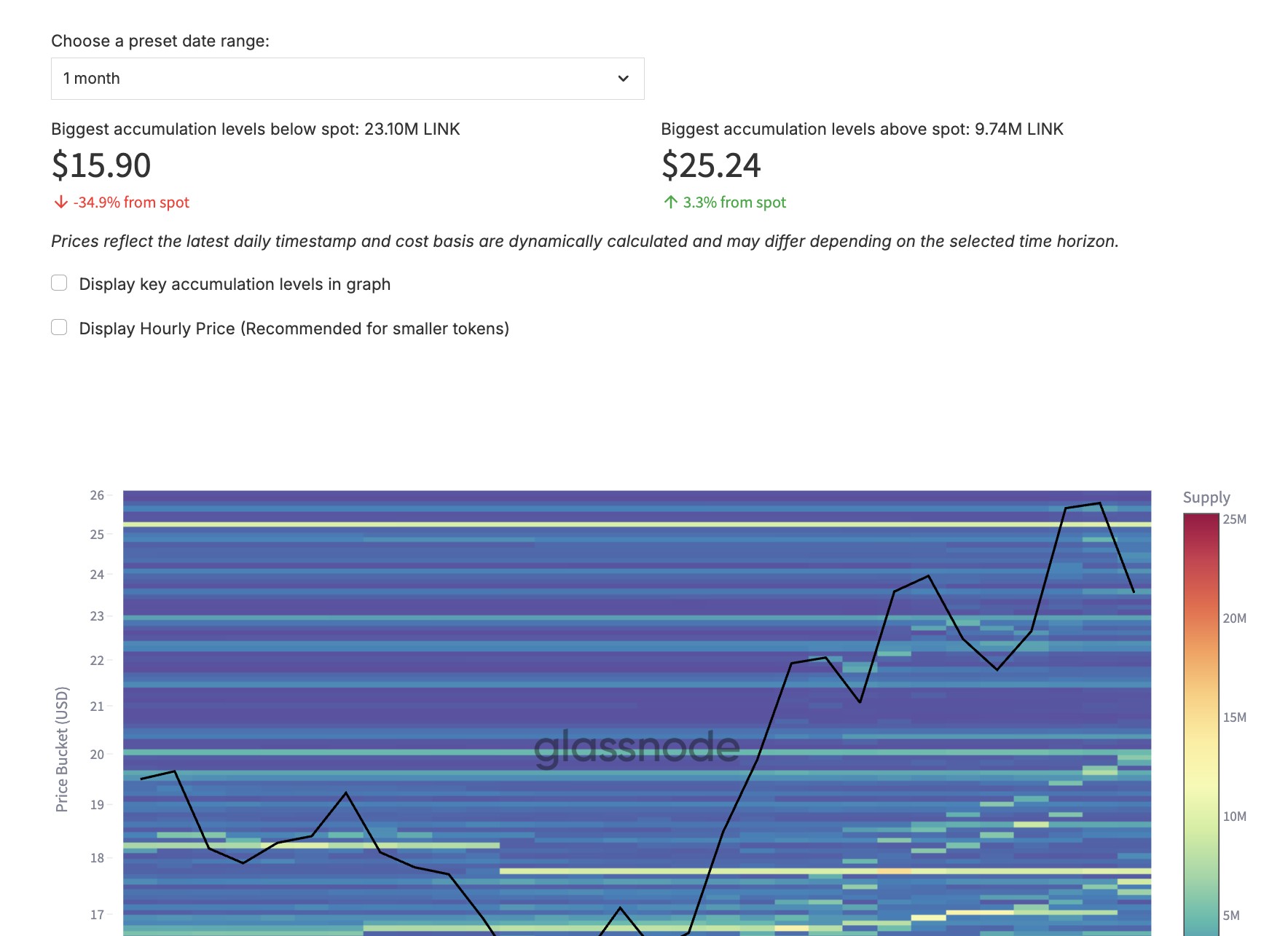Viewport: 1288px width, 936px height.
Task: Click the chevron arrow in date selector
Action: (x=624, y=79)
